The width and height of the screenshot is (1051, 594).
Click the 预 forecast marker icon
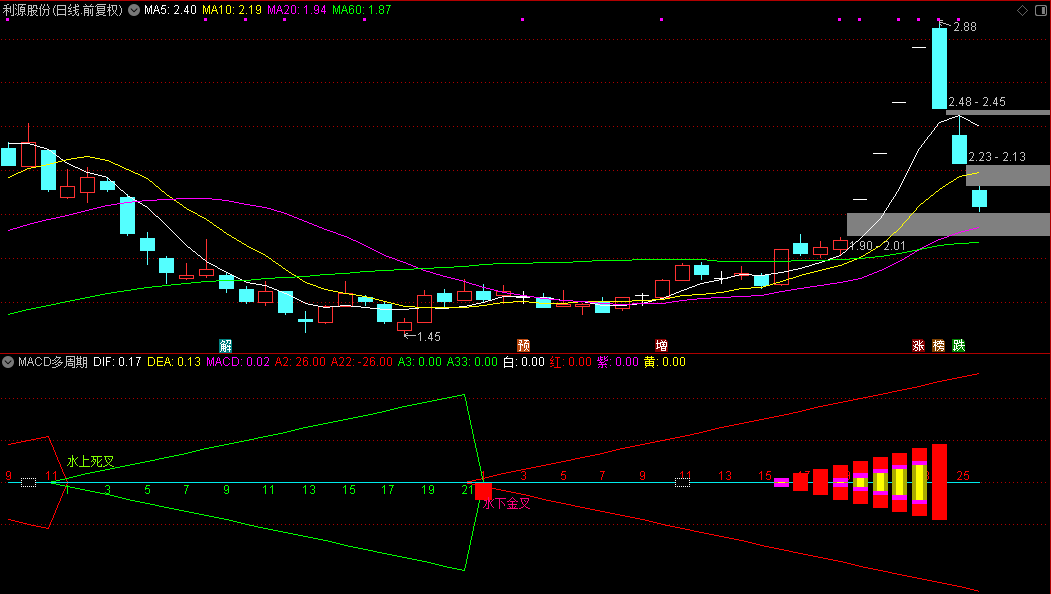(523, 345)
